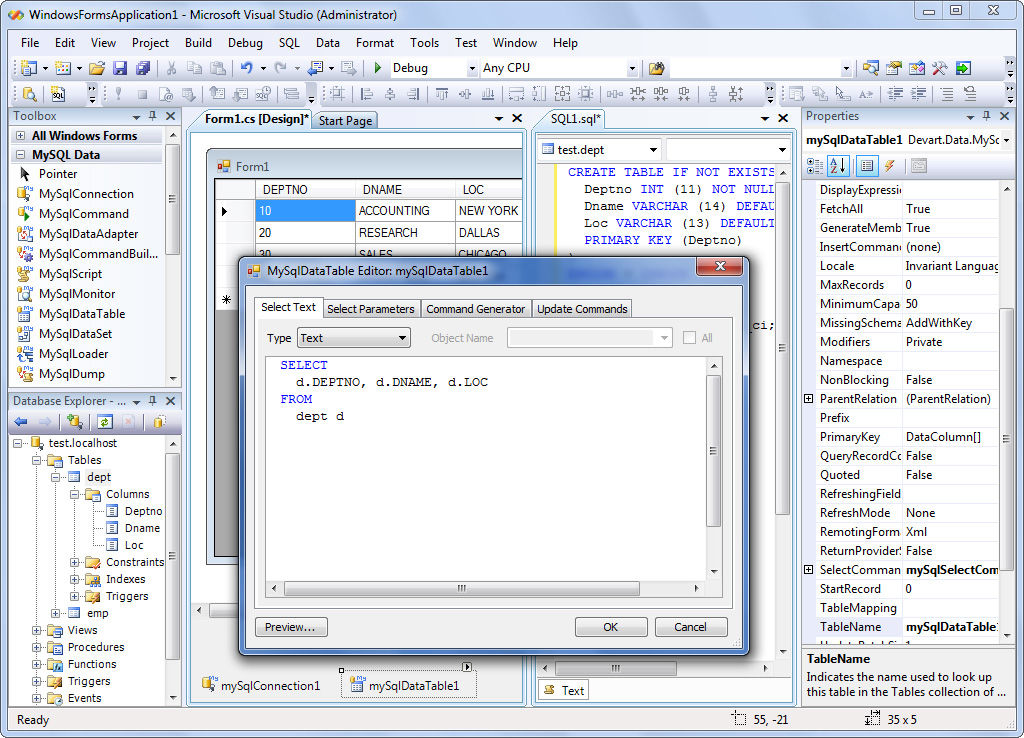Select MySqlConnection tool in Toolbox
1024x738 pixels.
[x=86, y=194]
